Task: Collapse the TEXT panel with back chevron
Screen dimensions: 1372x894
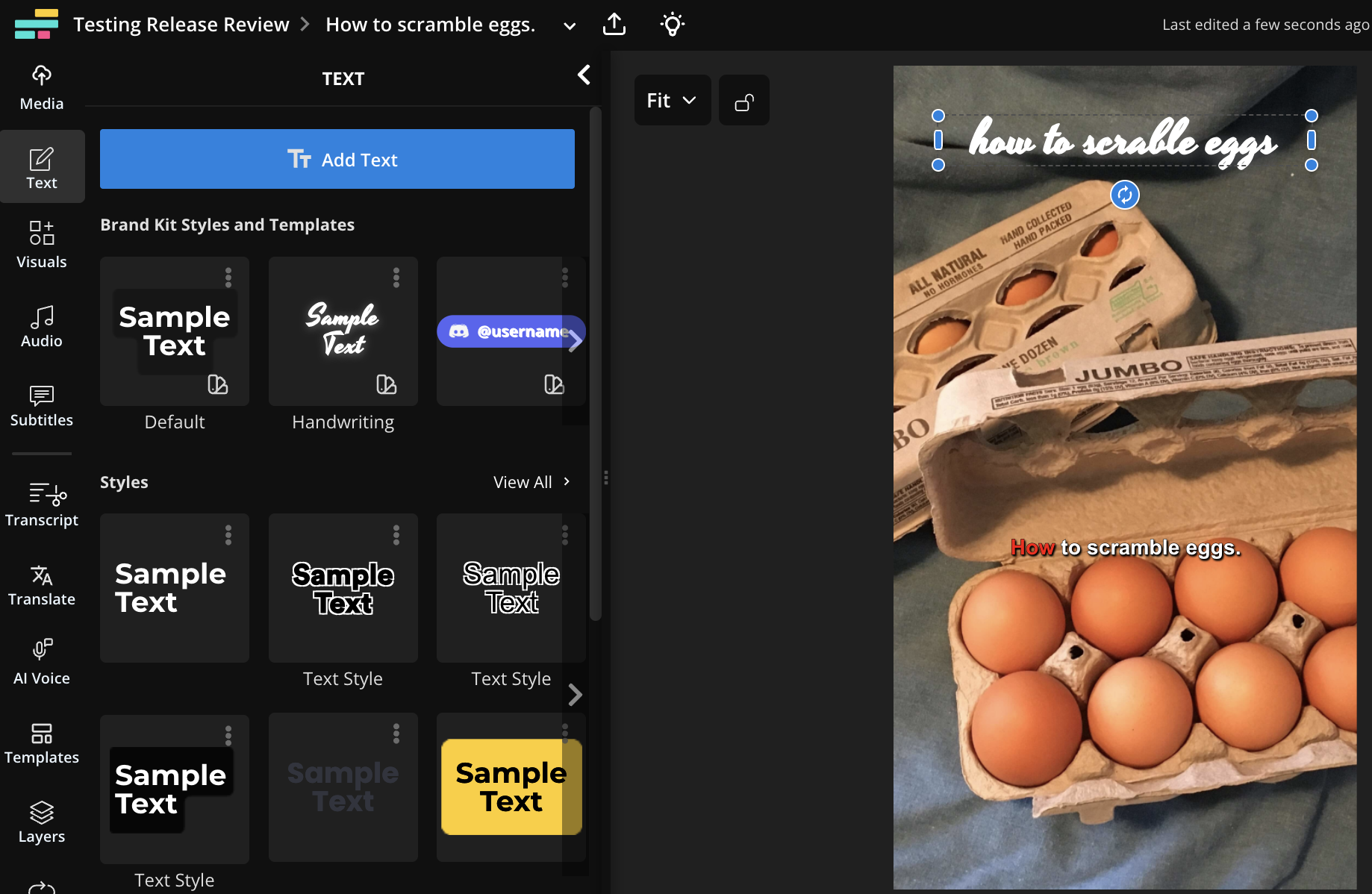Action: [584, 75]
